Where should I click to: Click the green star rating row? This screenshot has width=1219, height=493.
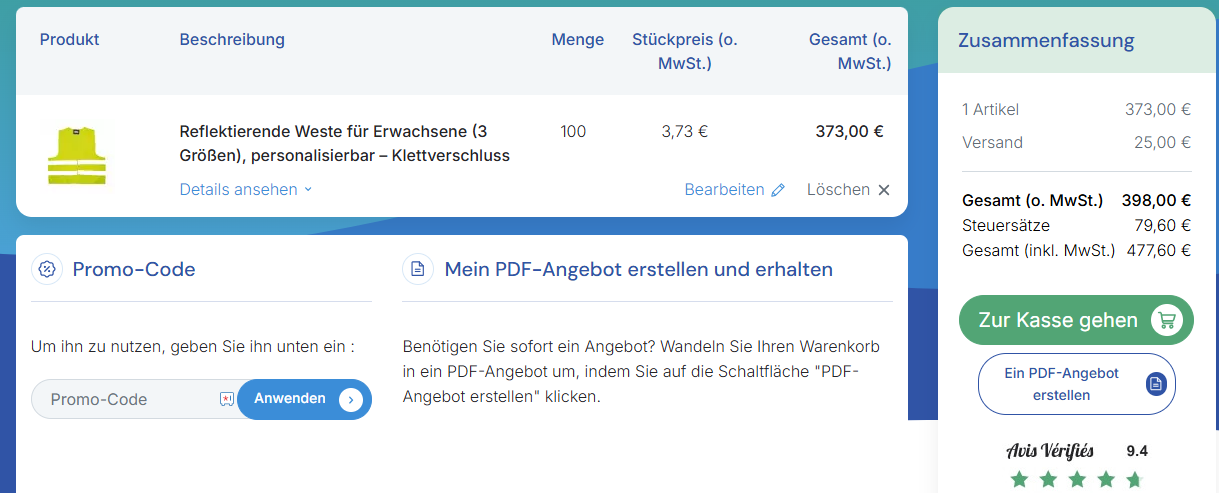[x=1076, y=480]
